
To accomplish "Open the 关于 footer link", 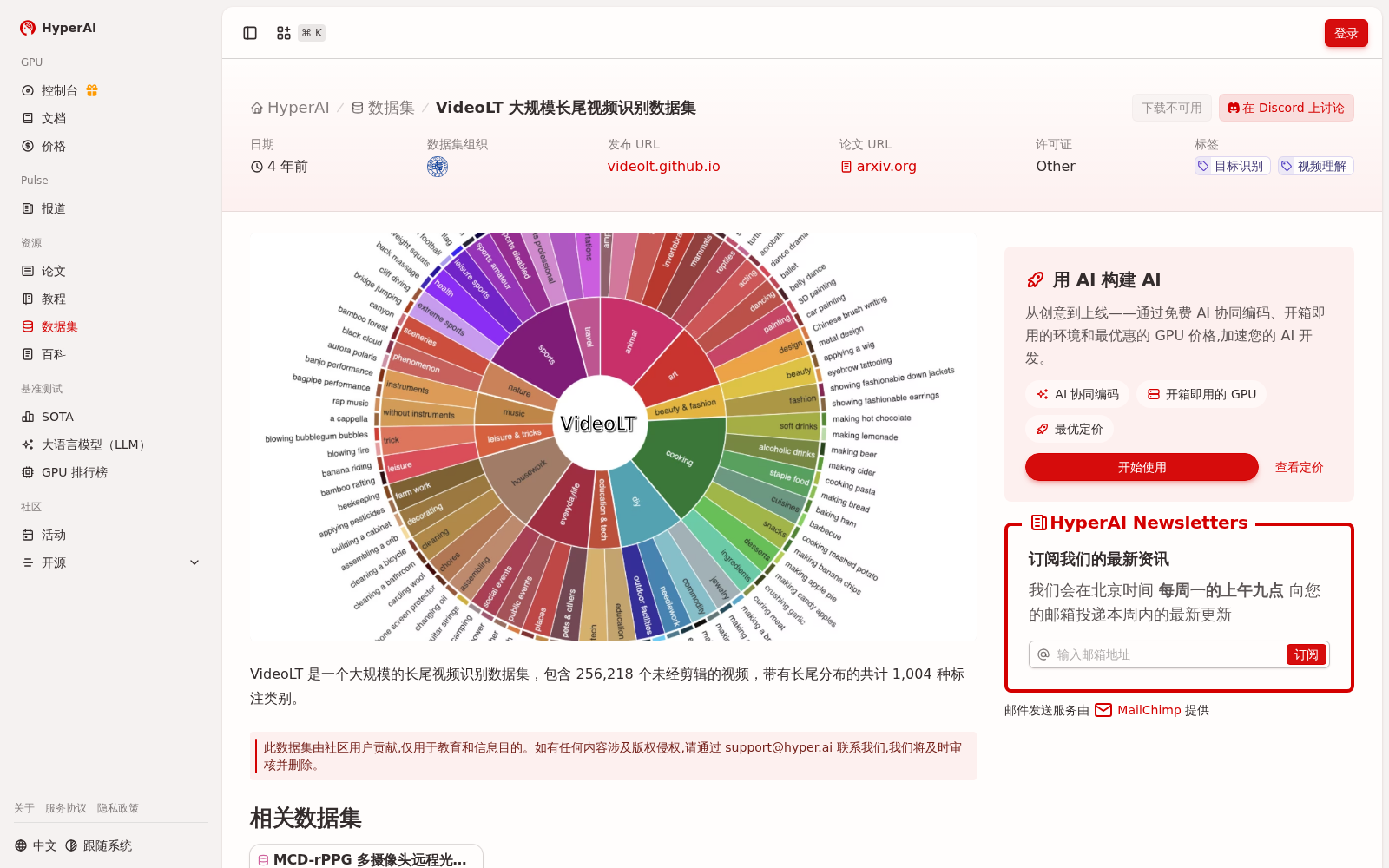I will [x=24, y=808].
